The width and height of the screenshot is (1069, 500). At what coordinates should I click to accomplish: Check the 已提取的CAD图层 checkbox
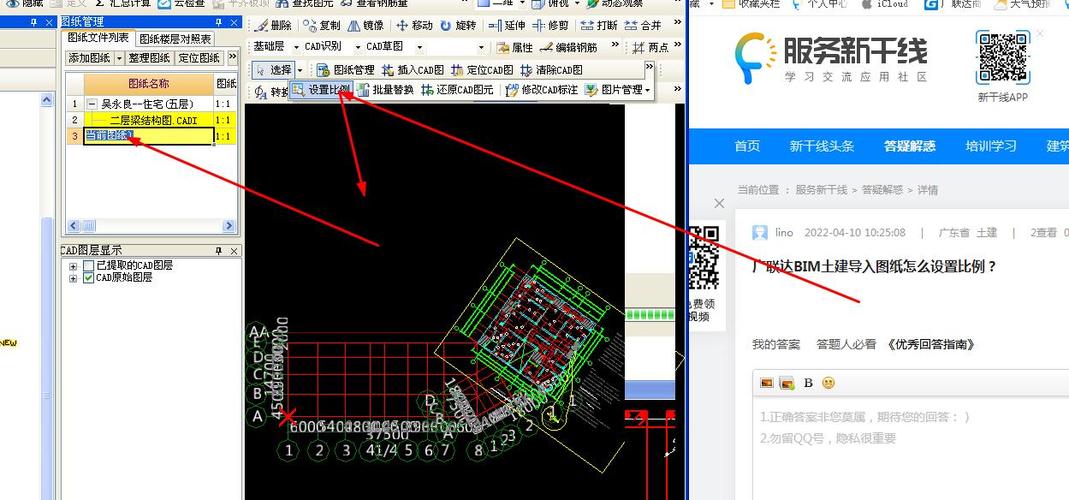[88, 265]
